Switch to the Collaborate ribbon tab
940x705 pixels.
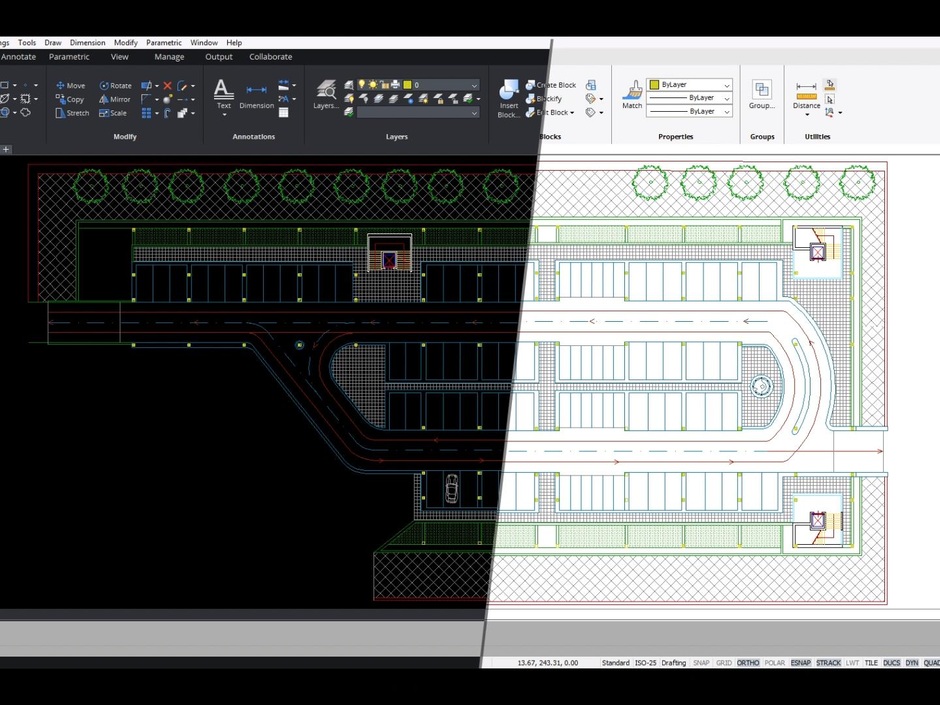click(x=270, y=57)
